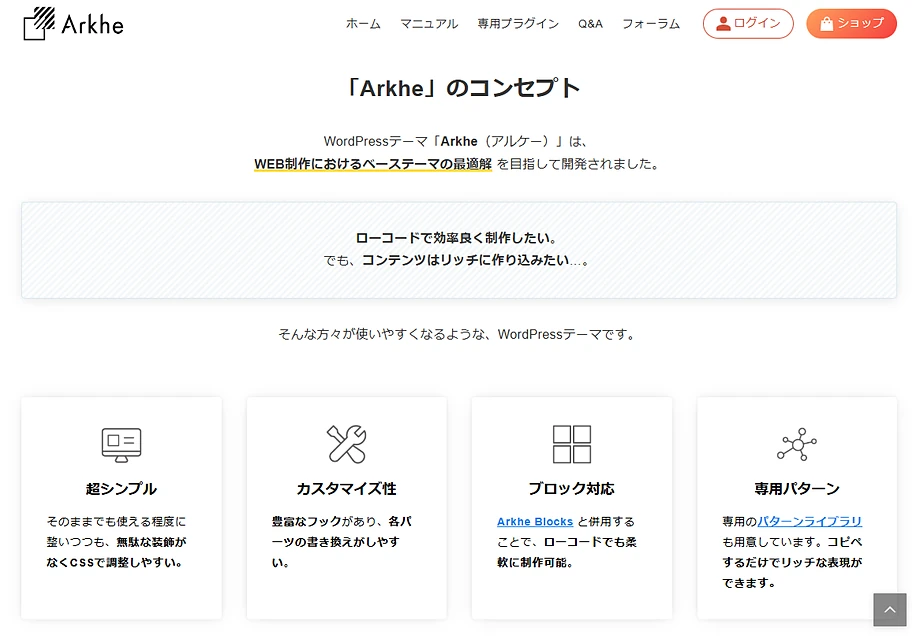The height and width of the screenshot is (639, 920).
Task: Open the フォーラム menu item
Action: (x=651, y=24)
